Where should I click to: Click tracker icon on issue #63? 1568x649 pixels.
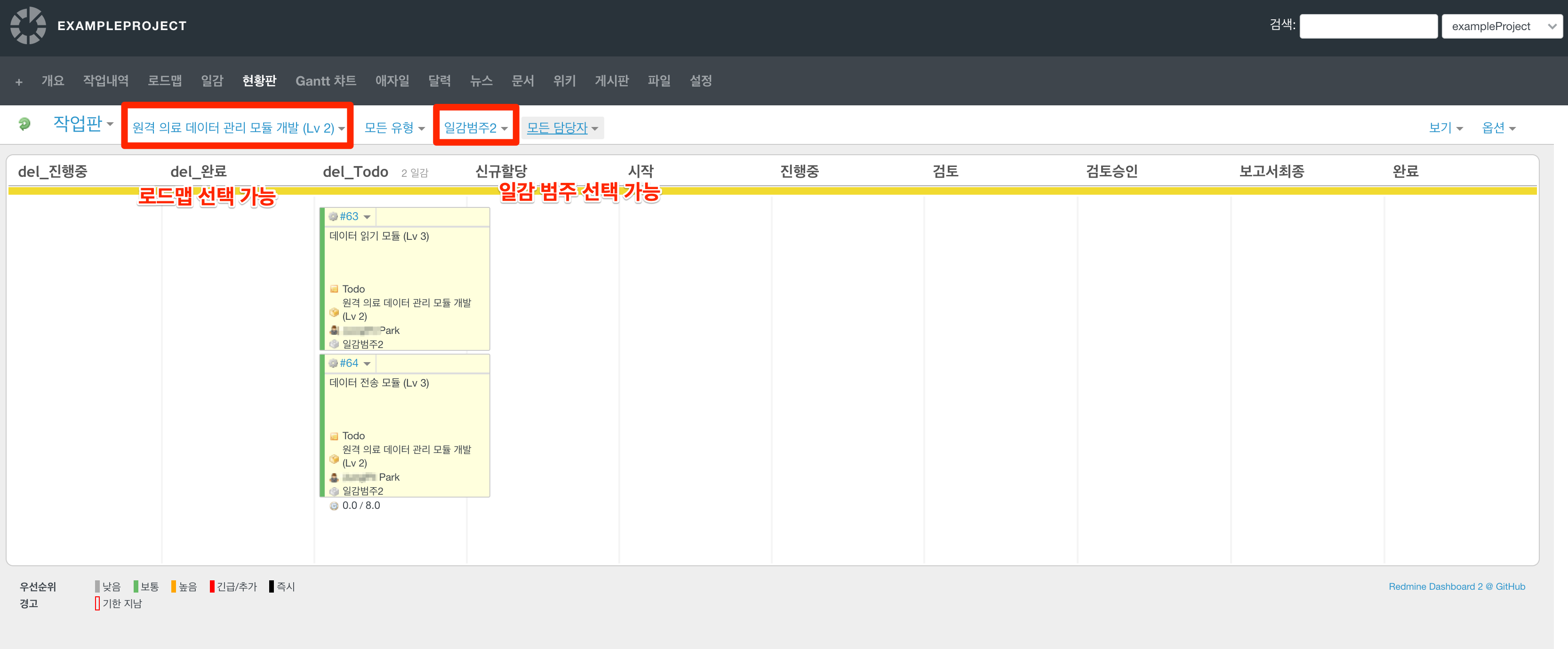point(333,216)
